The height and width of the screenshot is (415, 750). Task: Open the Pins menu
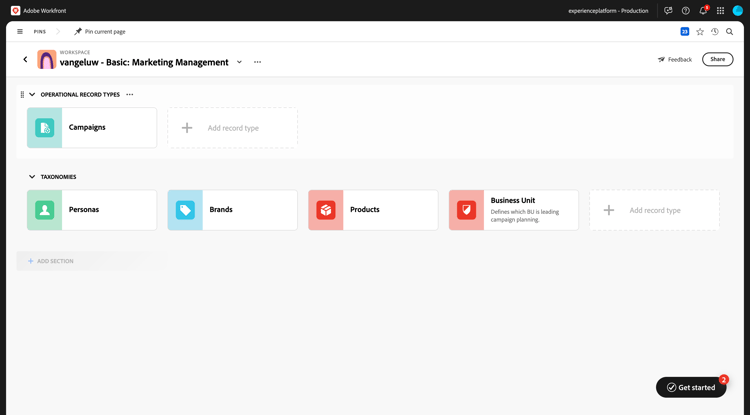40,32
